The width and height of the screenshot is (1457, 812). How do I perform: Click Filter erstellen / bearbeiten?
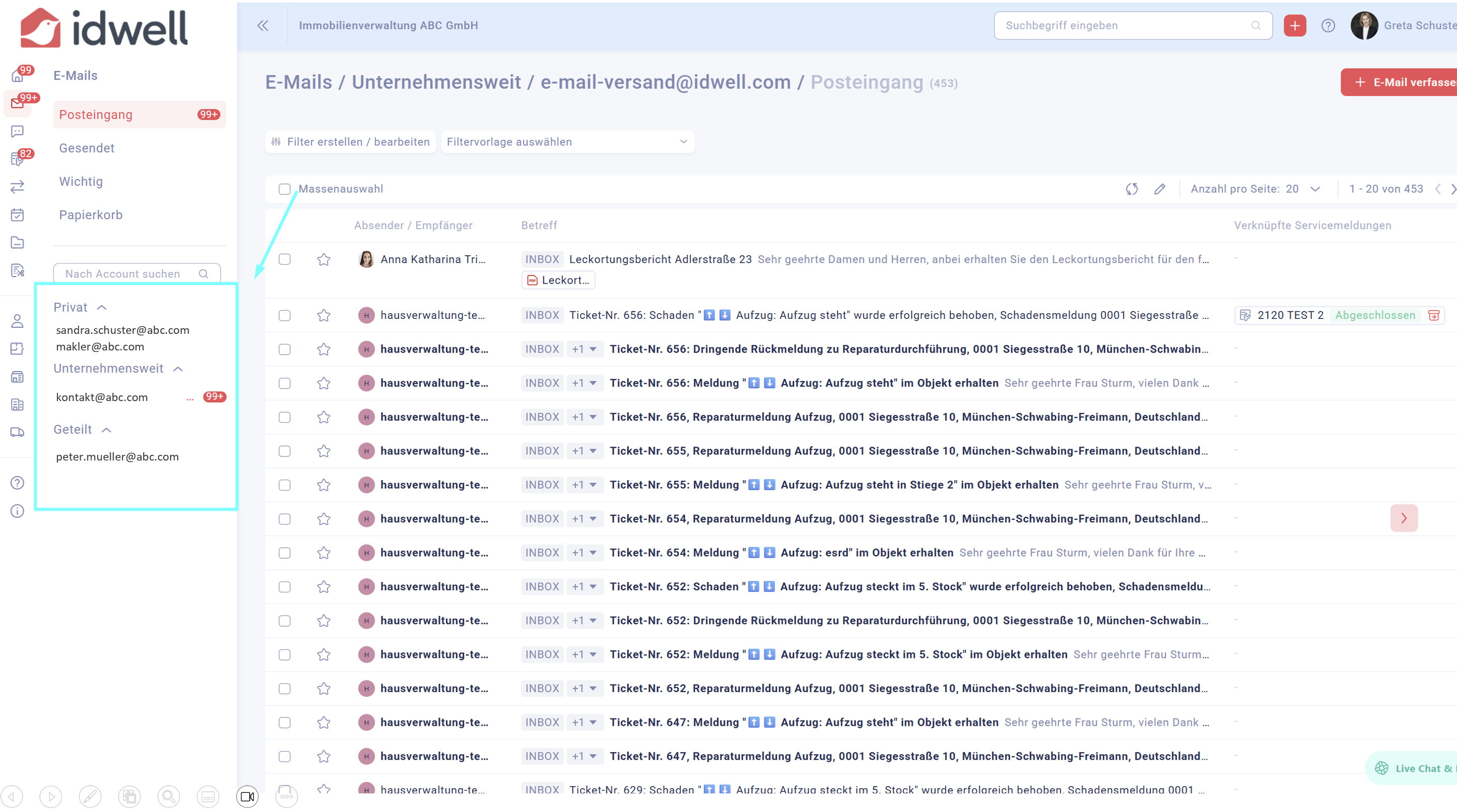coord(351,142)
